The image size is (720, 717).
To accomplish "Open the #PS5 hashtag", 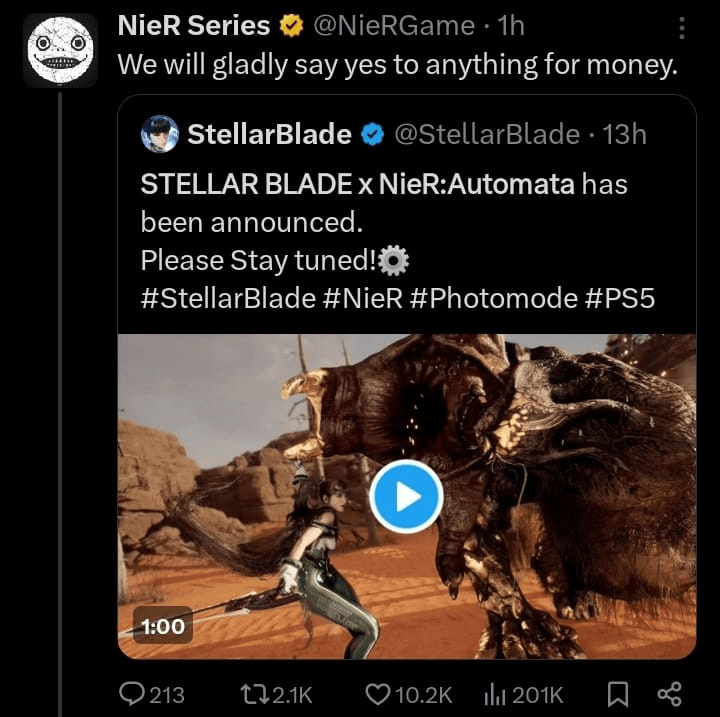I will click(618, 298).
